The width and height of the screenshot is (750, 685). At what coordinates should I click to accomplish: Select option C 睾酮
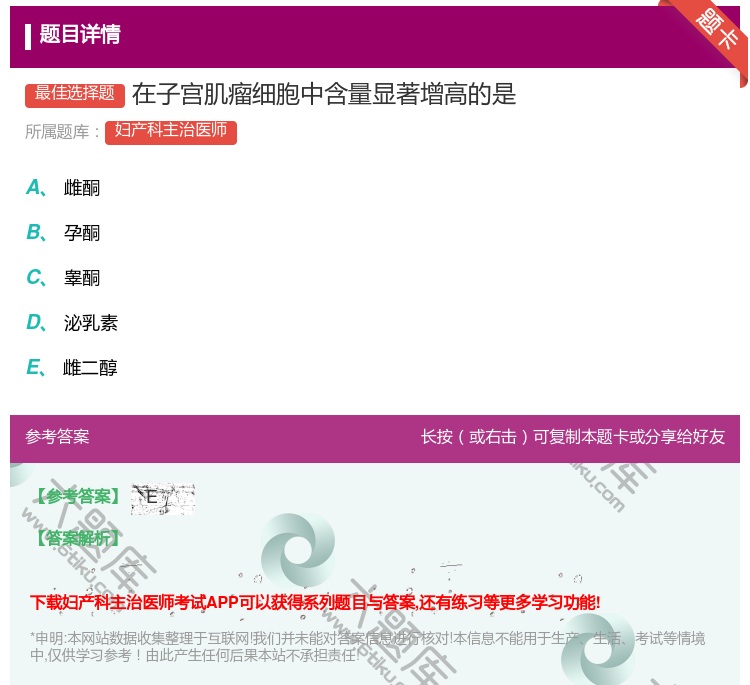click(x=63, y=278)
